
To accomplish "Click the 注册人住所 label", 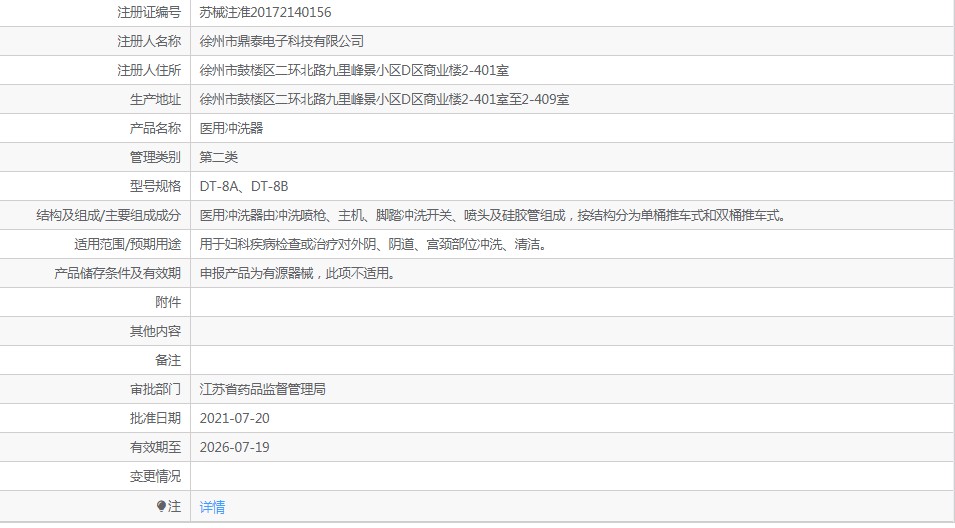I will (x=149, y=70).
